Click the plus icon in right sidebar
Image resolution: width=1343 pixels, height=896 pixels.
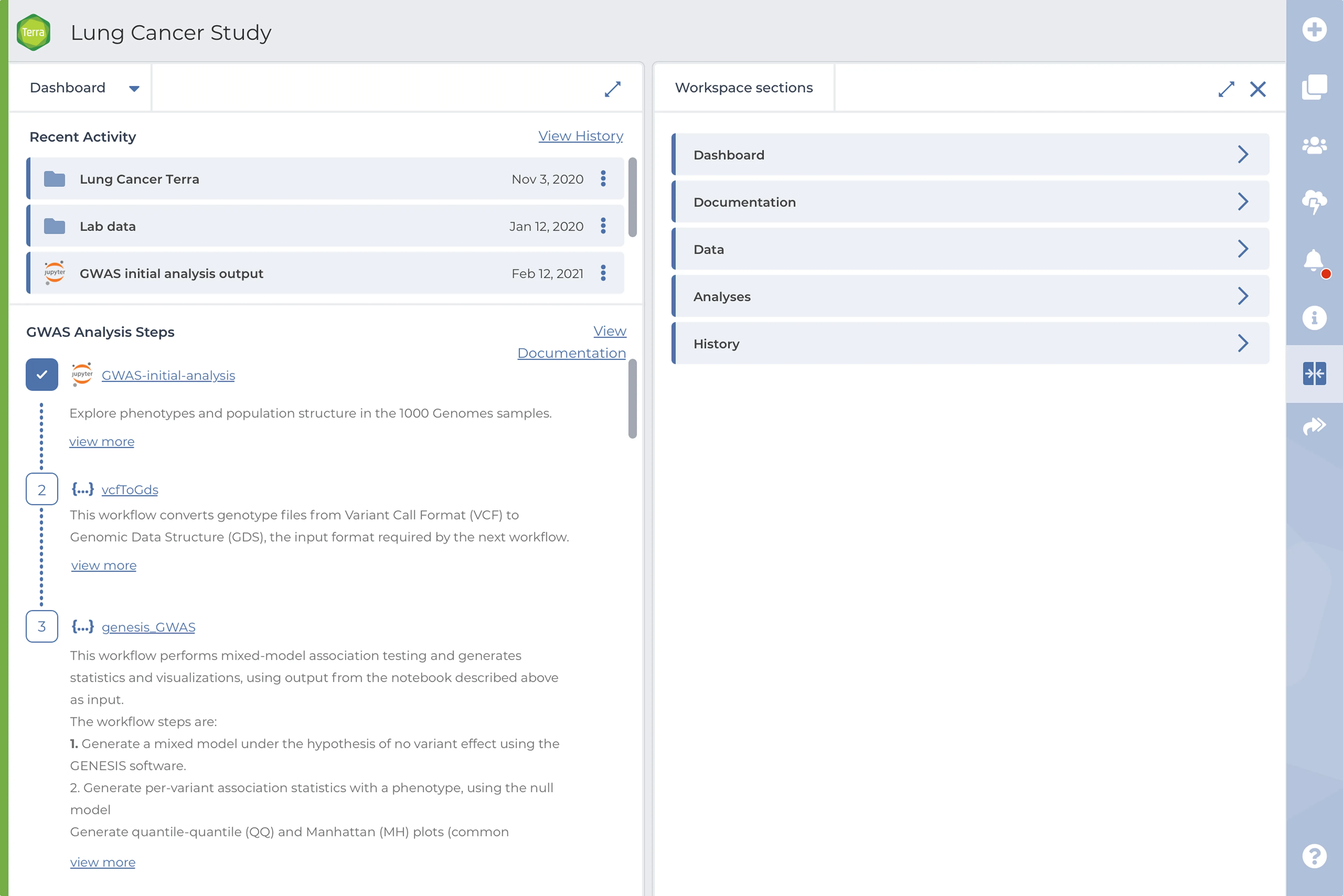pyautogui.click(x=1314, y=30)
